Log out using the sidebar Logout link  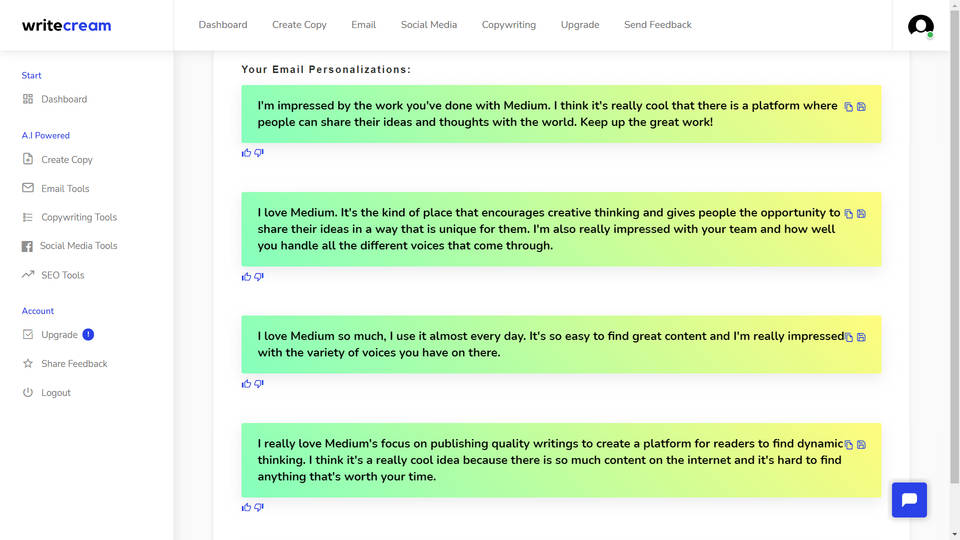click(x=56, y=393)
